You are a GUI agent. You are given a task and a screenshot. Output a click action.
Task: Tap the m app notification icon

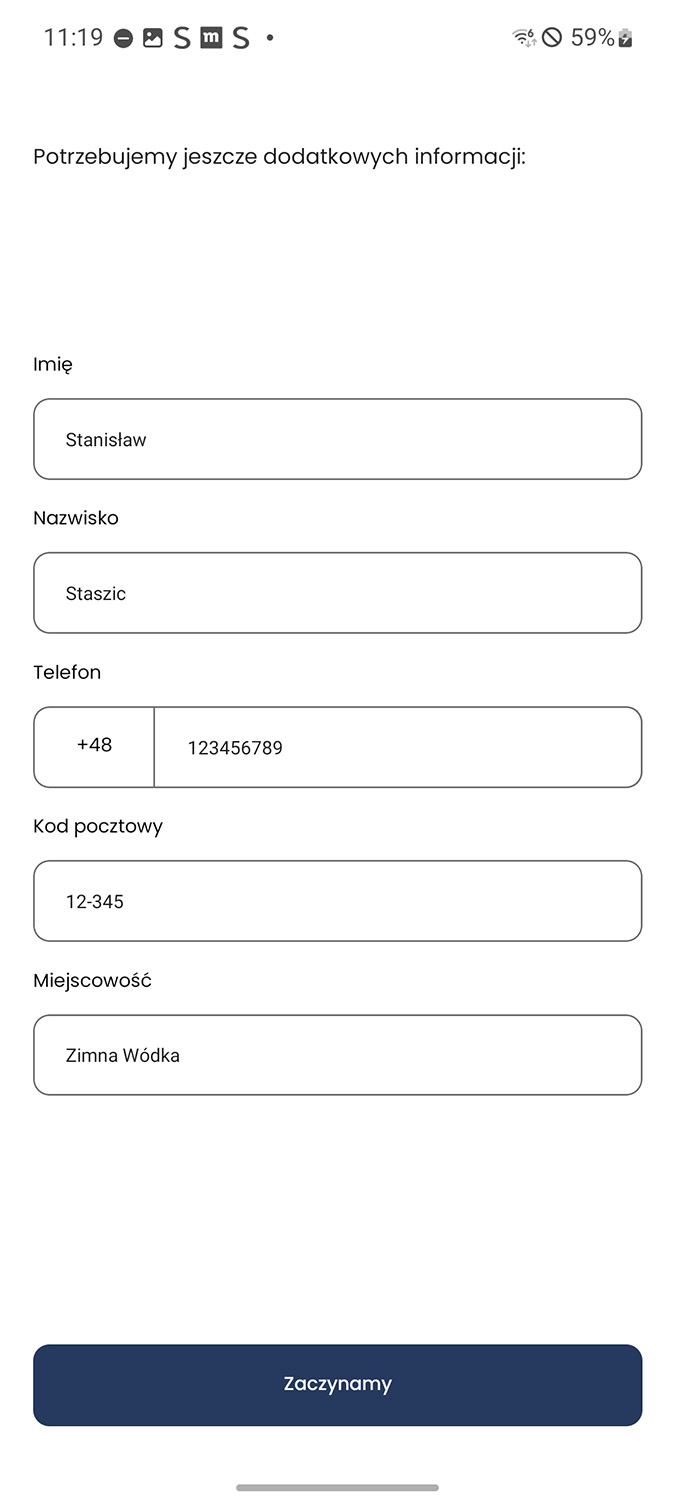pyautogui.click(x=211, y=38)
